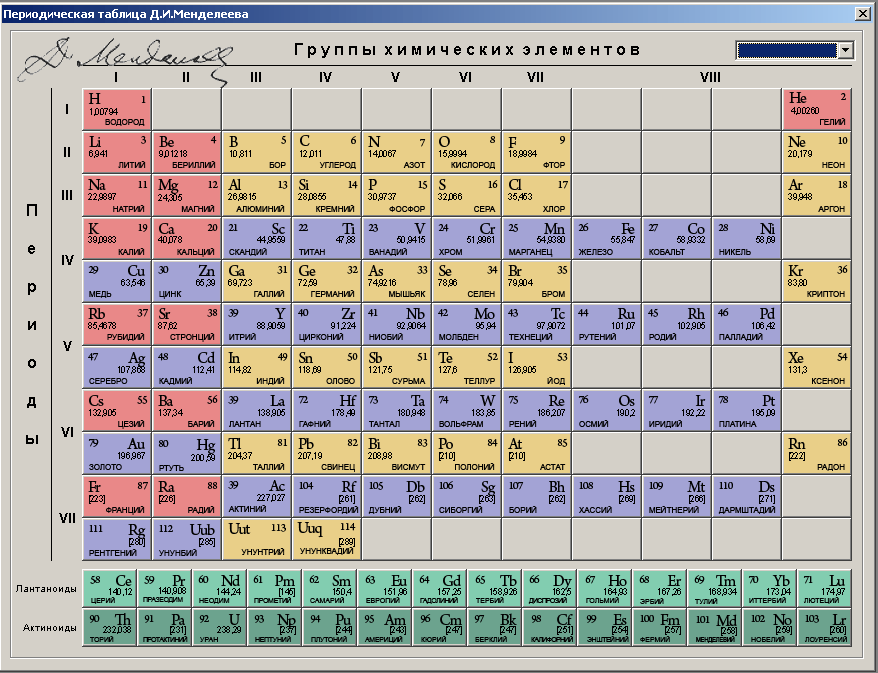Click the francium cell (Fr, Франций)
Image resolution: width=878 pixels, height=673 pixels.
(117, 496)
